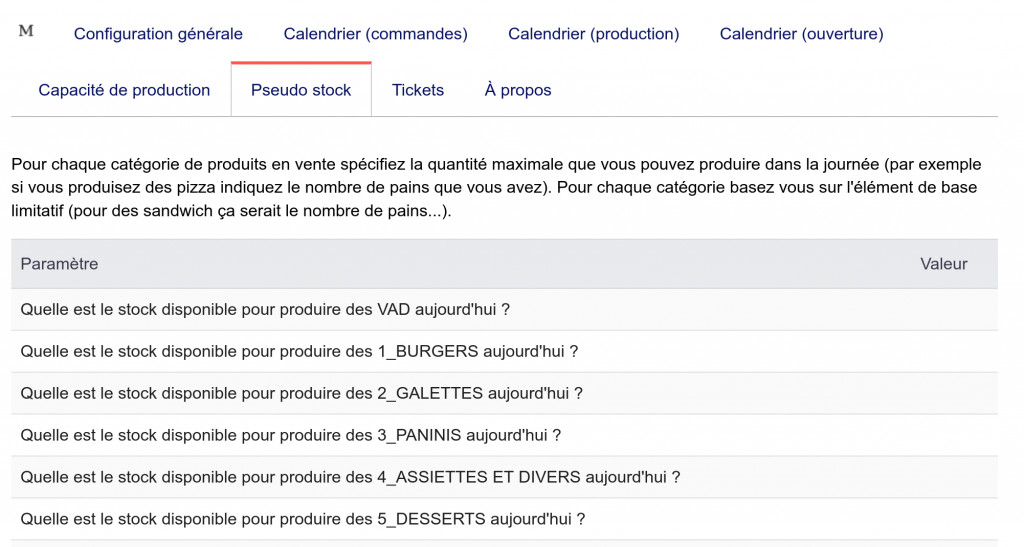Go to Calendrier (ouverture) tab
Viewport: 1024px width, 547px height.
click(x=801, y=34)
